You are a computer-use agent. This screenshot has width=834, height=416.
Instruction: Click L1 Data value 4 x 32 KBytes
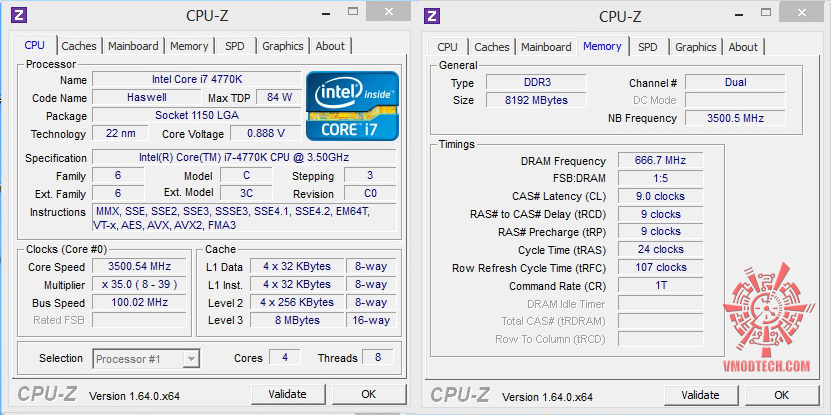[297, 266]
